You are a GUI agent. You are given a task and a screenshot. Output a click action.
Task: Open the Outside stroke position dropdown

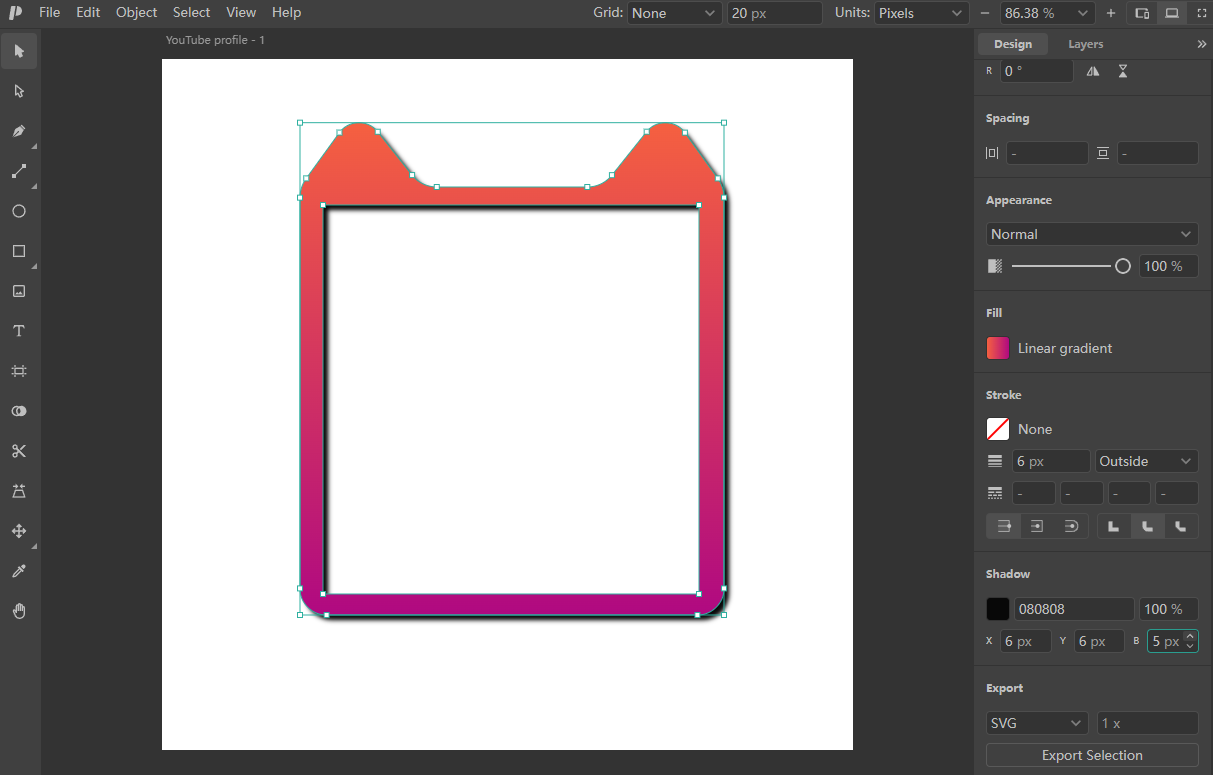[1147, 461]
